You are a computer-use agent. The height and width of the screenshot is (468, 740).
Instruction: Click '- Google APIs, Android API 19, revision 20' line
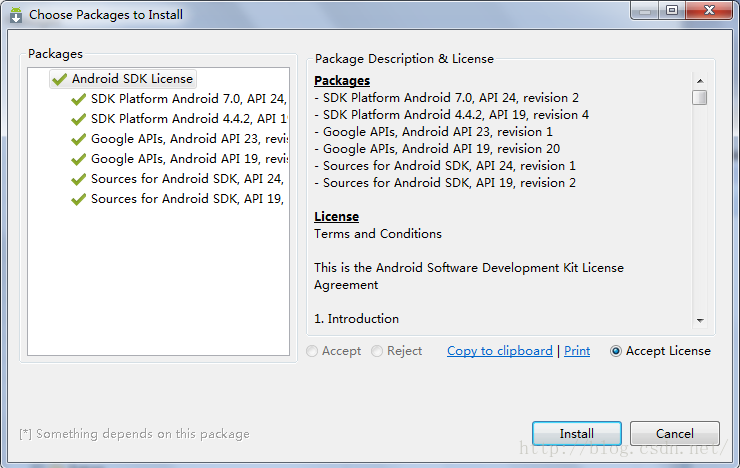437,149
